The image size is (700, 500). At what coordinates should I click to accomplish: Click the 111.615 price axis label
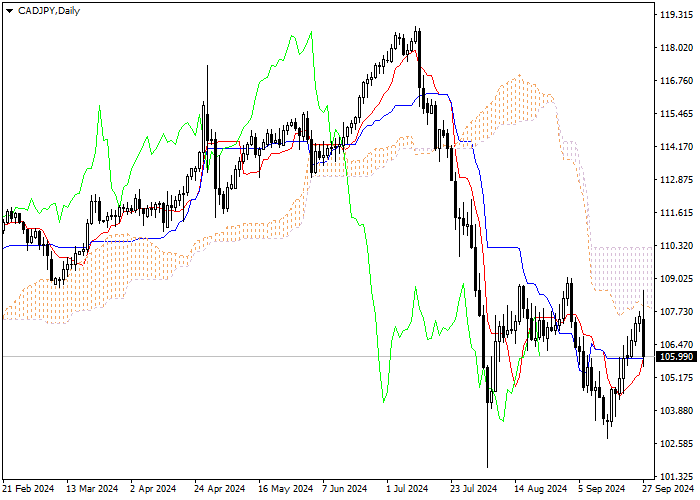click(676, 213)
